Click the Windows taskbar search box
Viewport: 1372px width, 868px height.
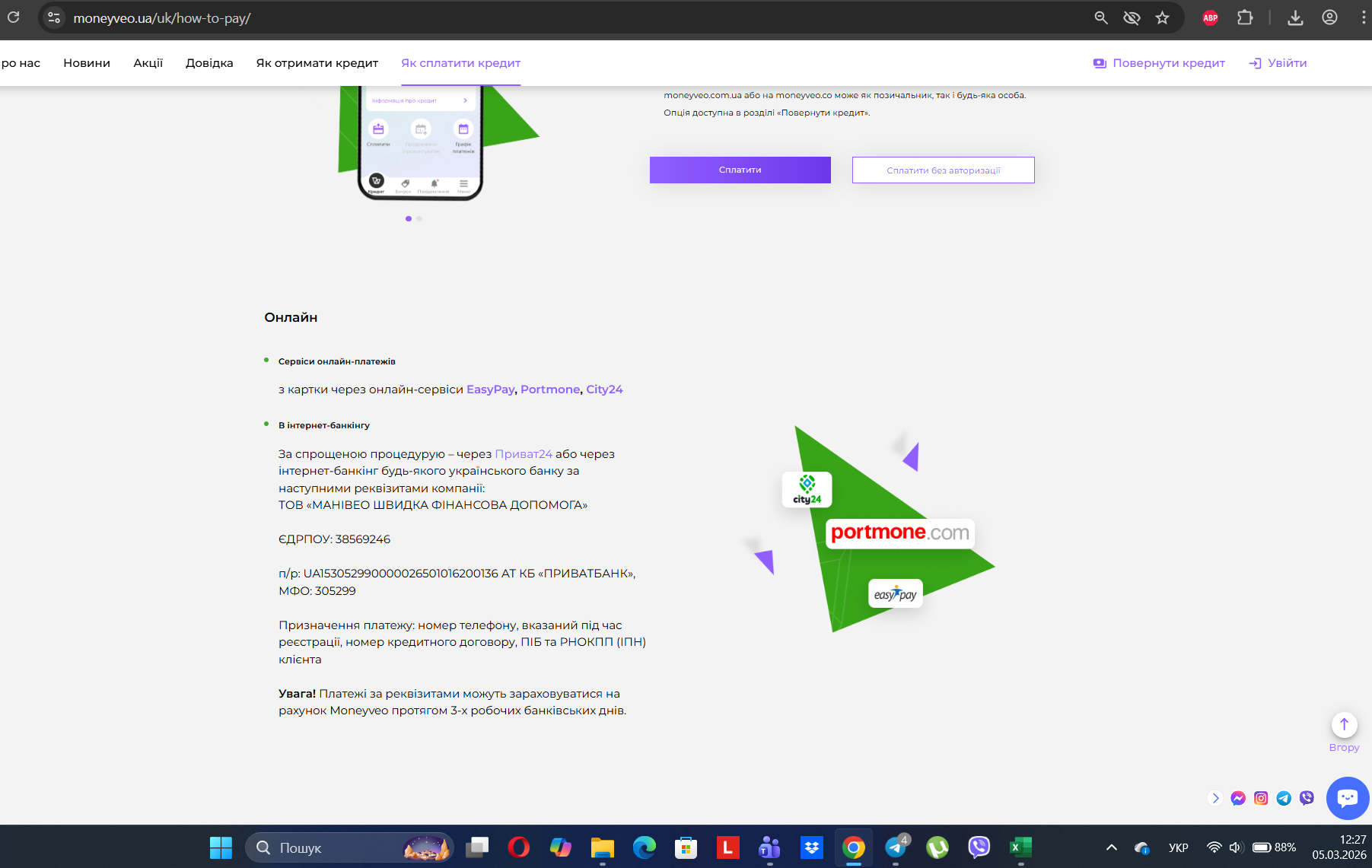click(x=349, y=847)
